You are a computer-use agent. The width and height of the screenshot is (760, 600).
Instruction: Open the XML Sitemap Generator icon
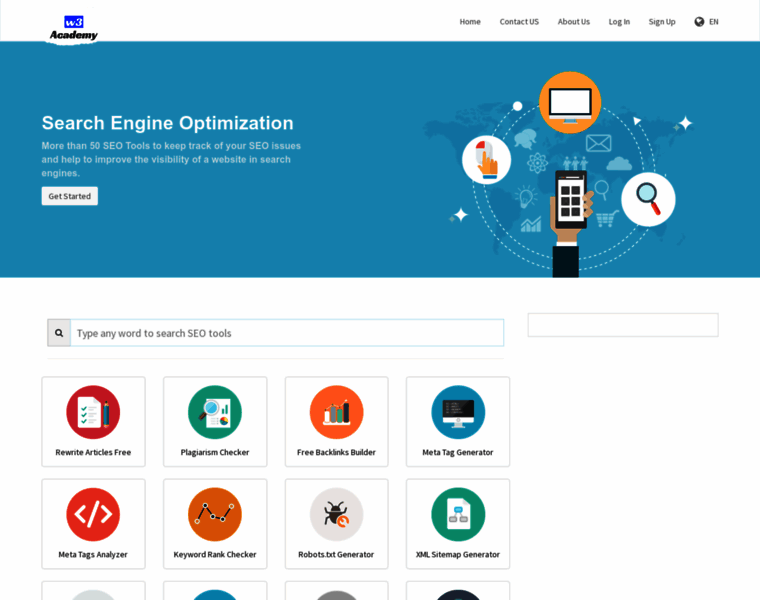point(458,515)
